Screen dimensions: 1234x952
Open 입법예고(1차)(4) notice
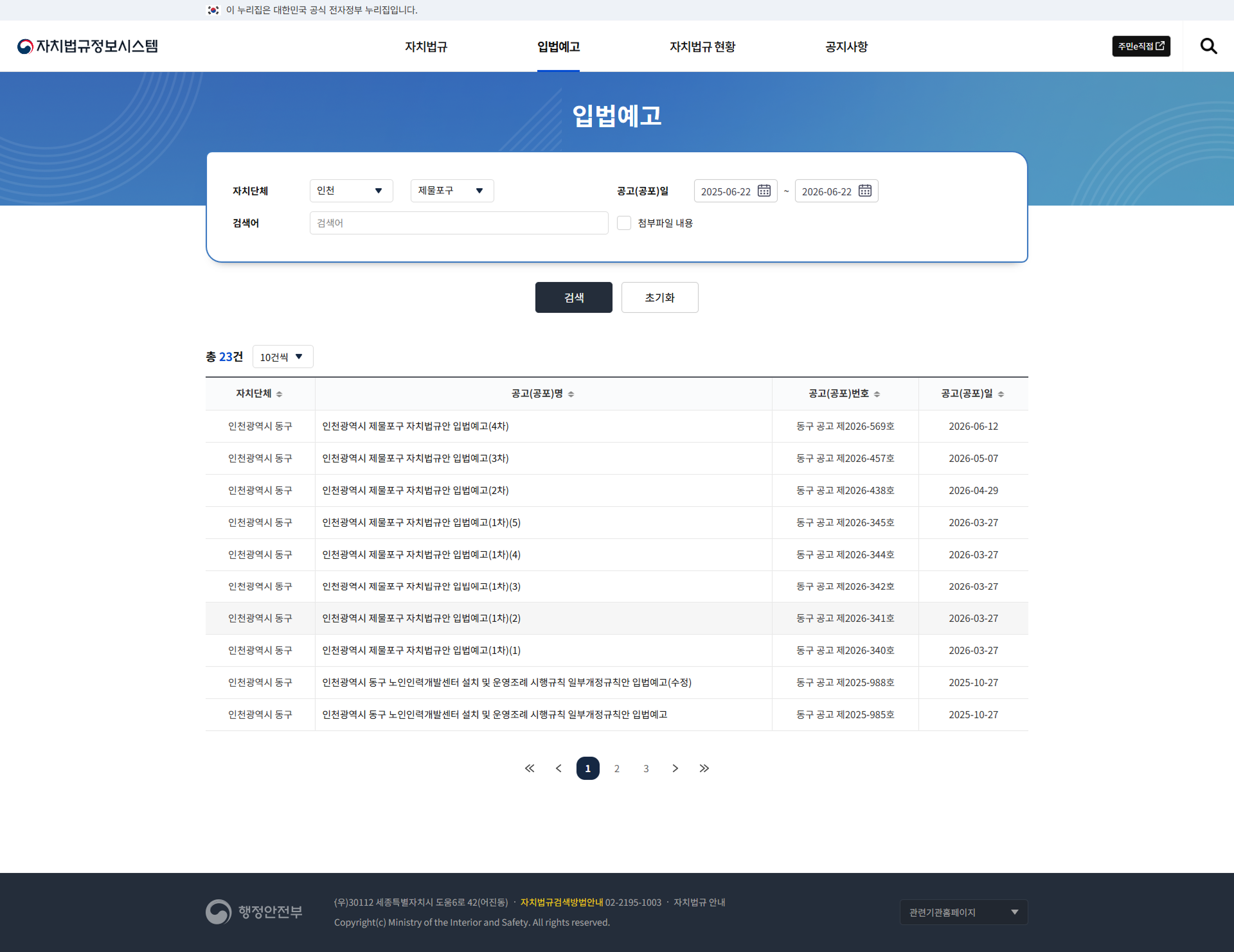click(x=422, y=554)
